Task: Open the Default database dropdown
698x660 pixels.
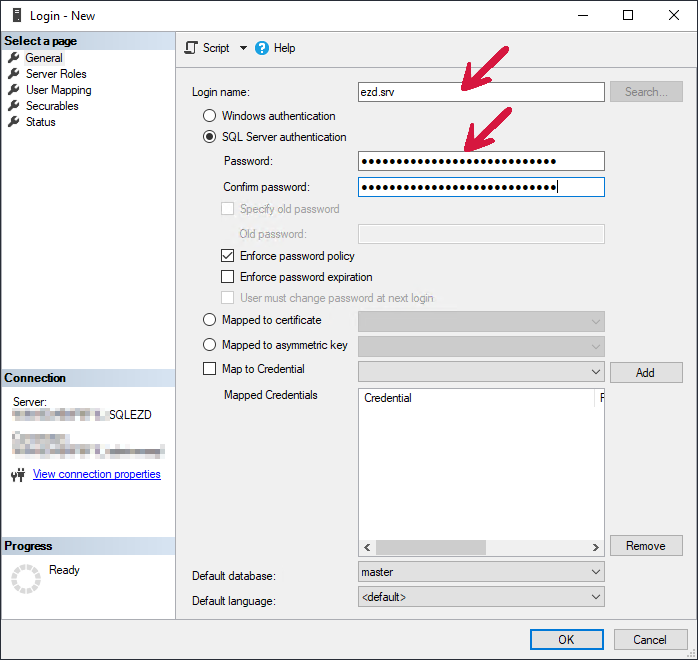Action: [x=596, y=572]
